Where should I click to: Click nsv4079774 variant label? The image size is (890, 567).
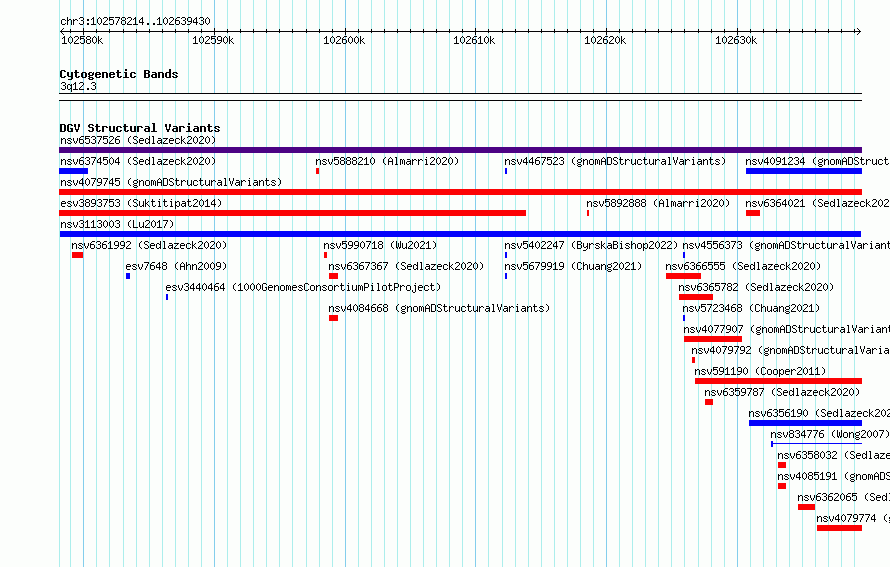[x=853, y=518]
